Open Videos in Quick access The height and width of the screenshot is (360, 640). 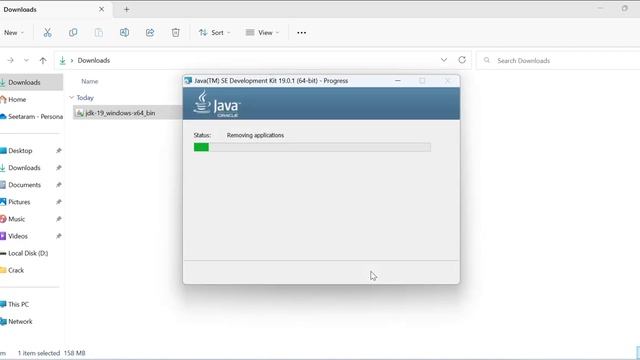[x=18, y=236]
